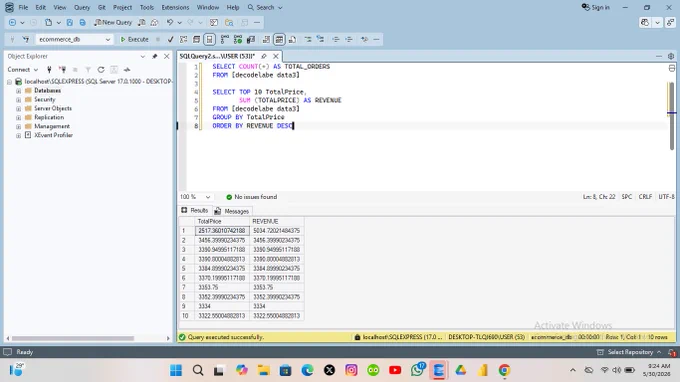
Task: Click the Change Connection icon
Action: point(26,39)
